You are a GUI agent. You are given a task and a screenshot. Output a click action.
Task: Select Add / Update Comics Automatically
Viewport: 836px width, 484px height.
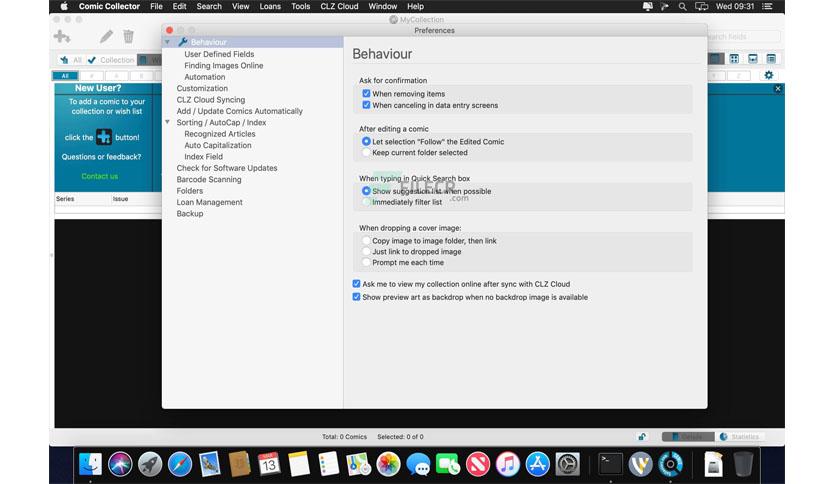pos(239,111)
